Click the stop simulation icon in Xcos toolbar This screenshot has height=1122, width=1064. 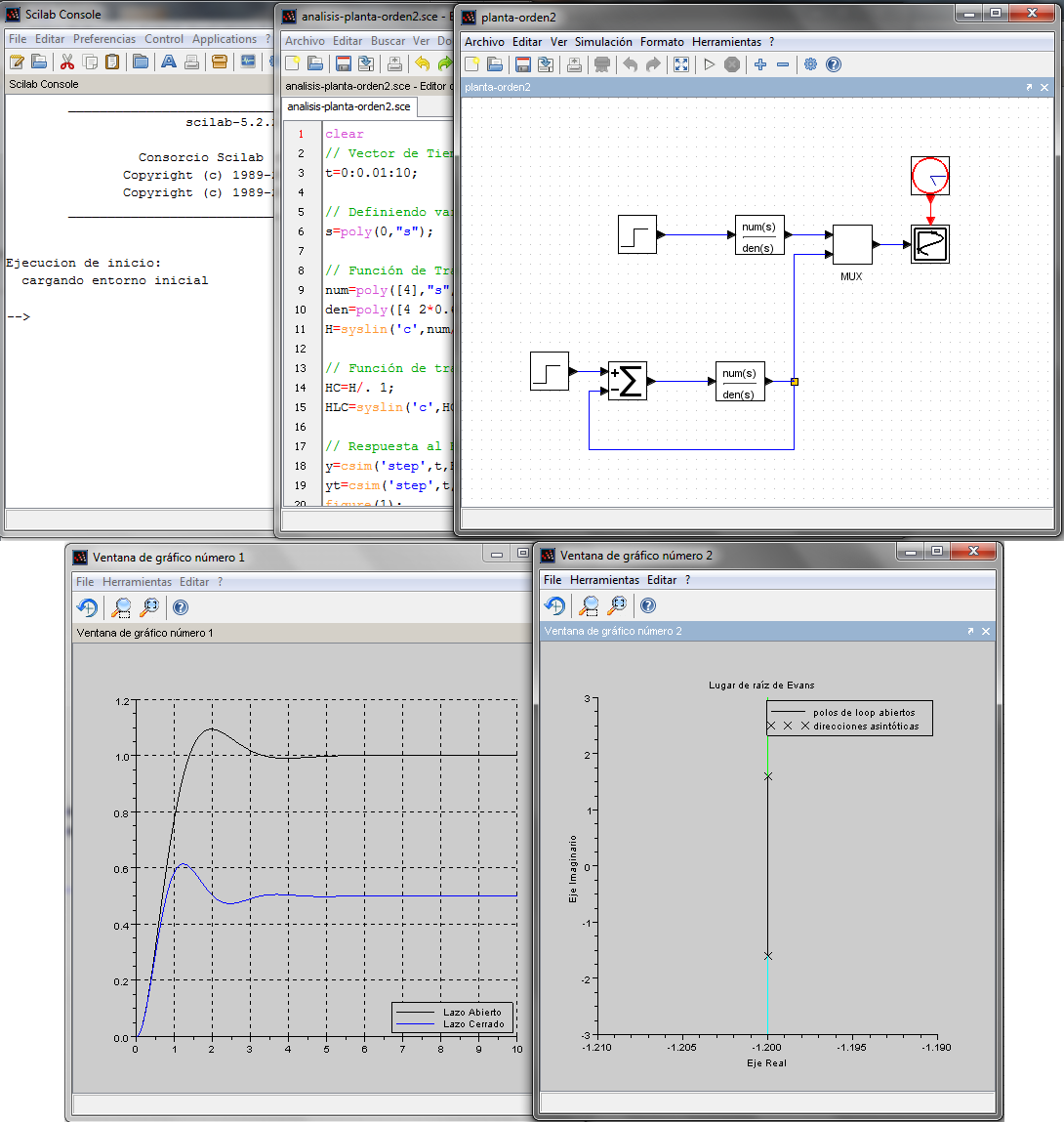(x=732, y=64)
